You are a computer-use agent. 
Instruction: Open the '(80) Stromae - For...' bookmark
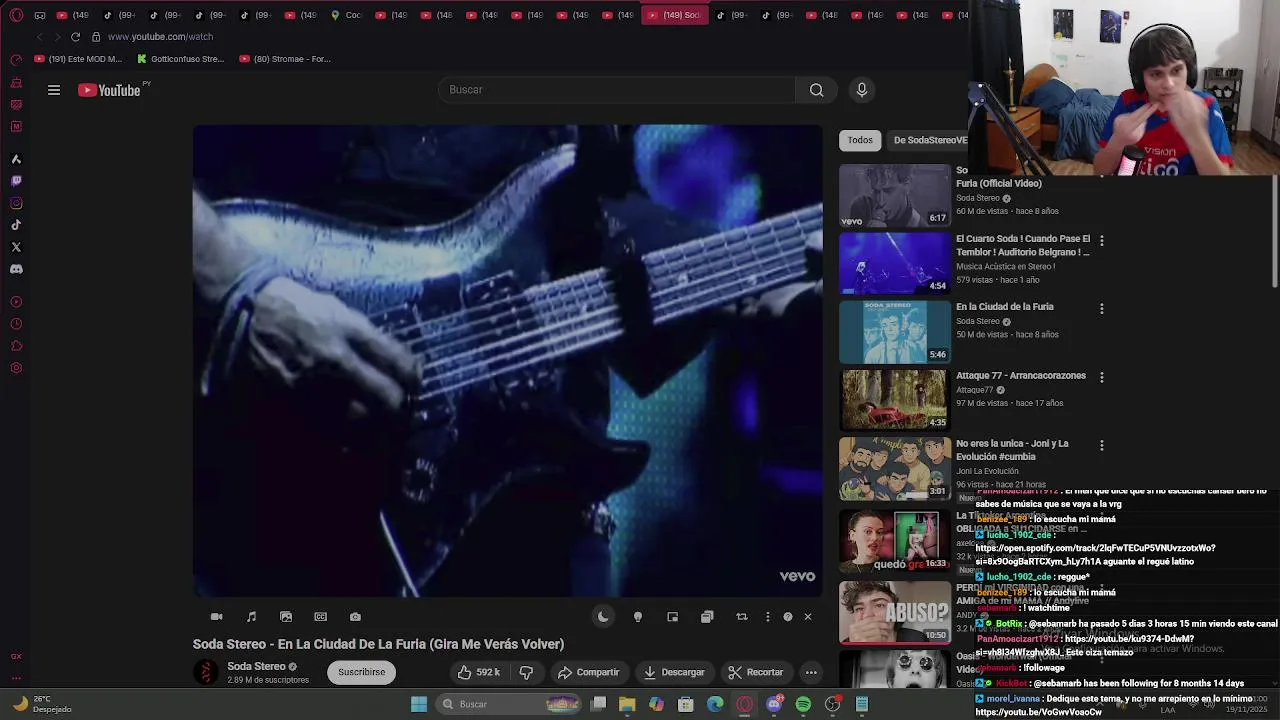tap(285, 59)
